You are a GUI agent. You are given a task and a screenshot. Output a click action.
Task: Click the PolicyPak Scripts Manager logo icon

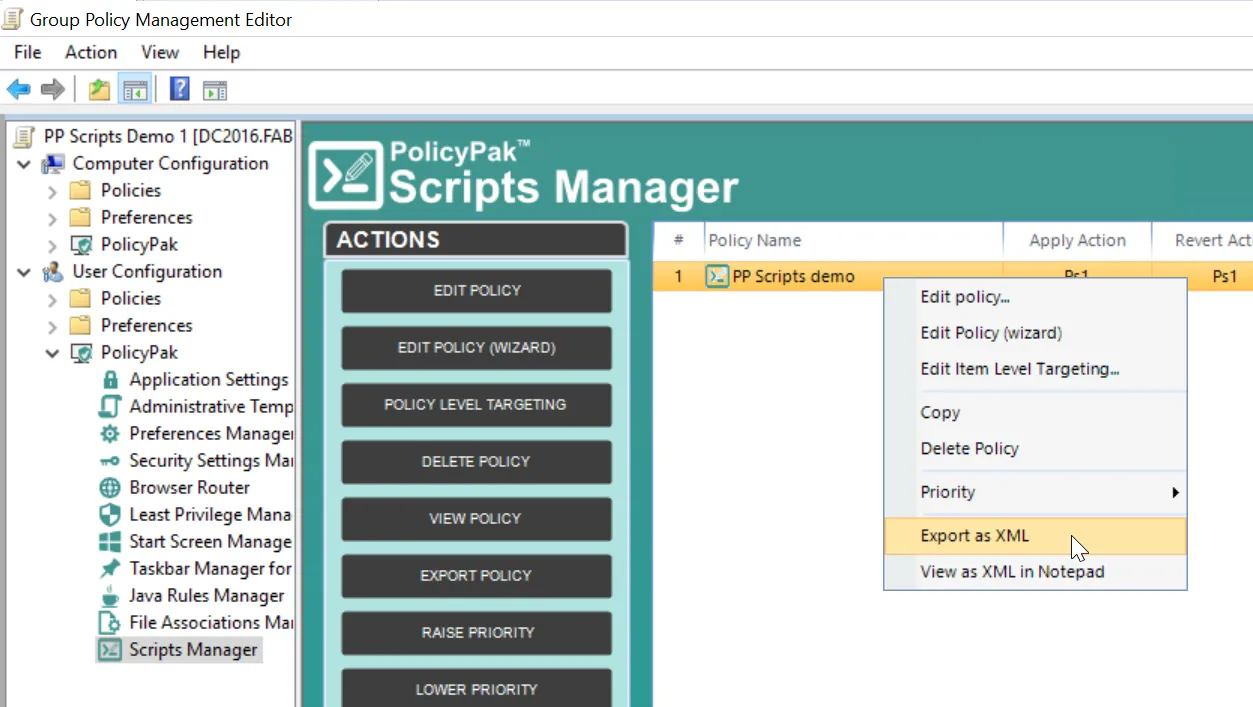346,175
